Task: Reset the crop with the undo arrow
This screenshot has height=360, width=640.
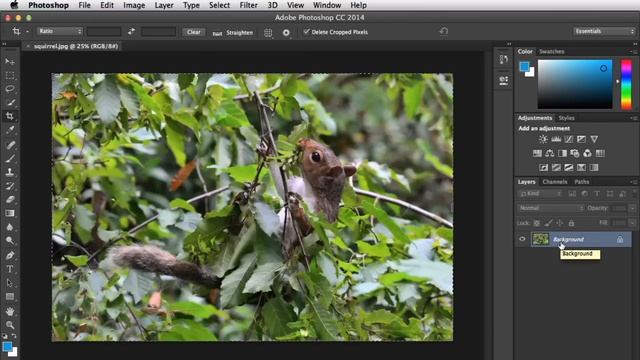Action: tap(444, 31)
